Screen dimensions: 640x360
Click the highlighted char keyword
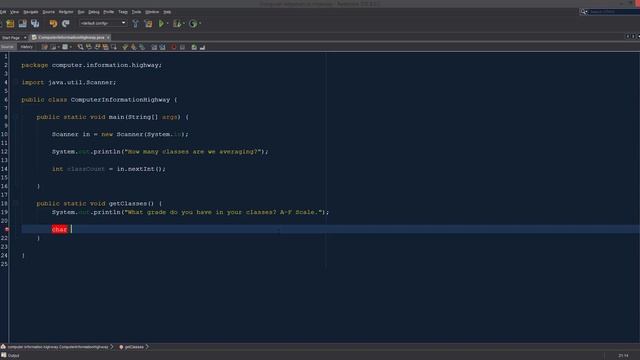tap(59, 229)
